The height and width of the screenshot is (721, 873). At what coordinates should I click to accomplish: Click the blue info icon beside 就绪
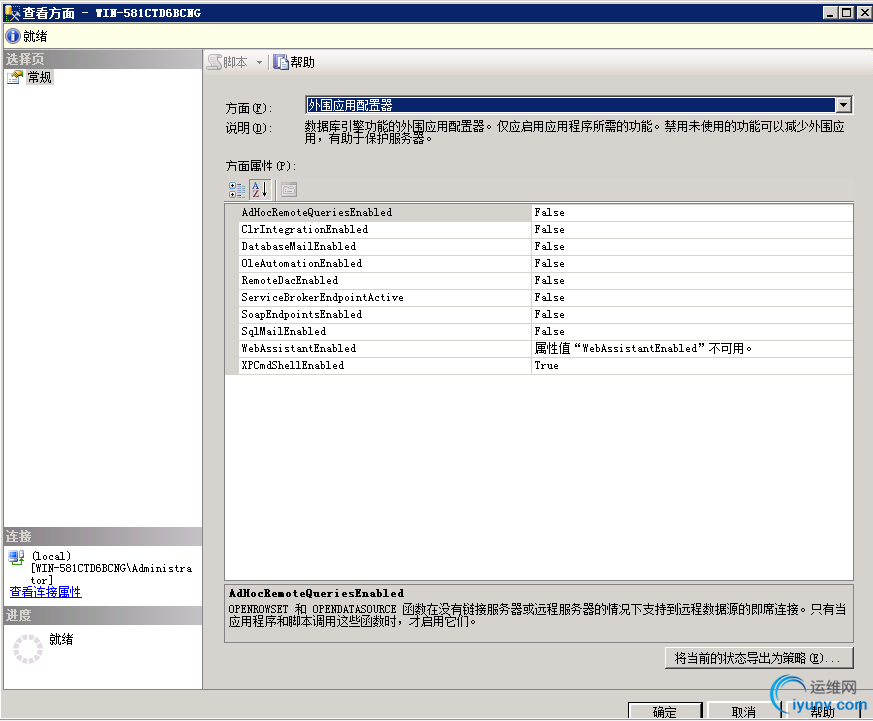(x=12, y=36)
